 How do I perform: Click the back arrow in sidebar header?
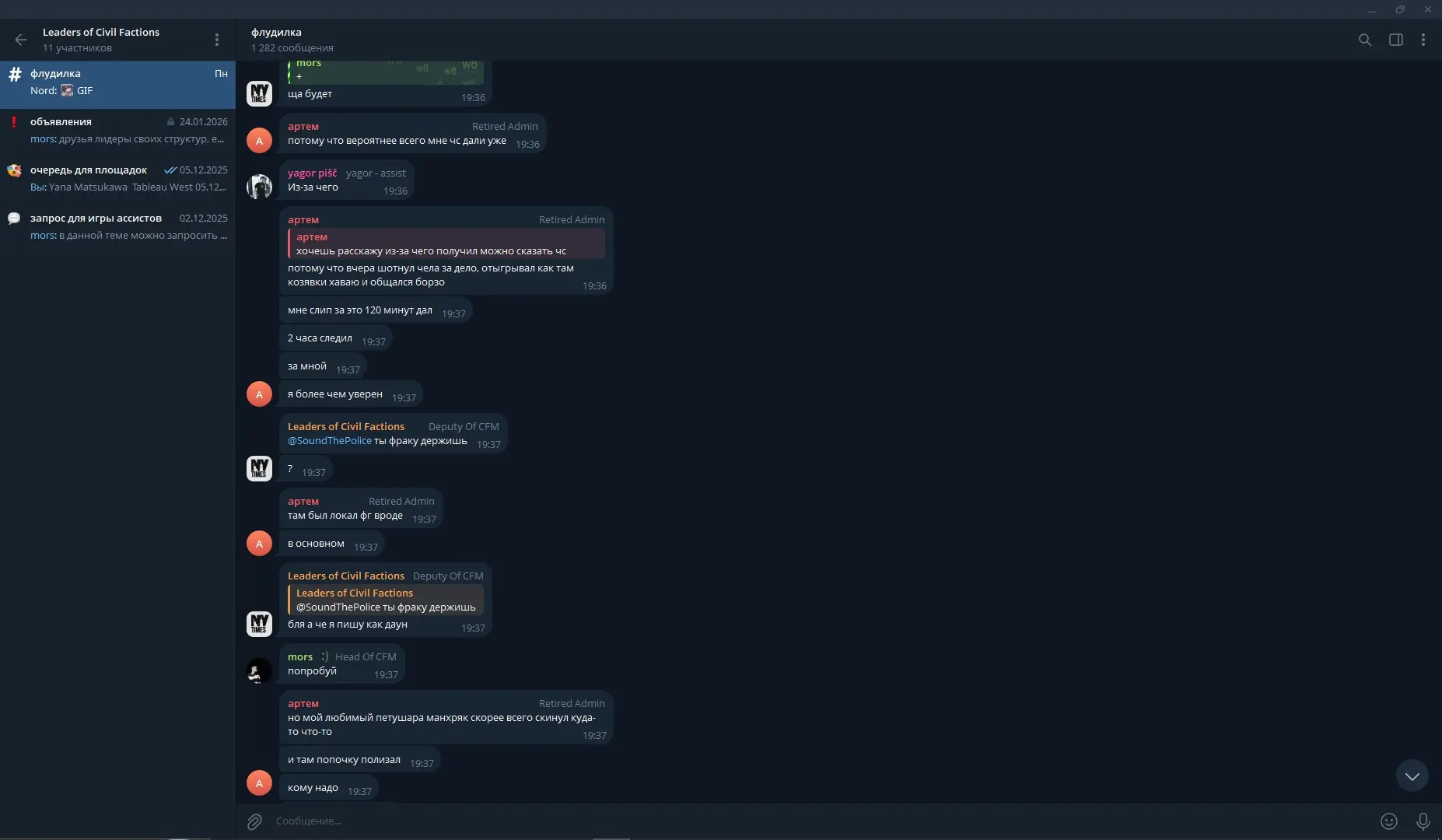coord(21,40)
